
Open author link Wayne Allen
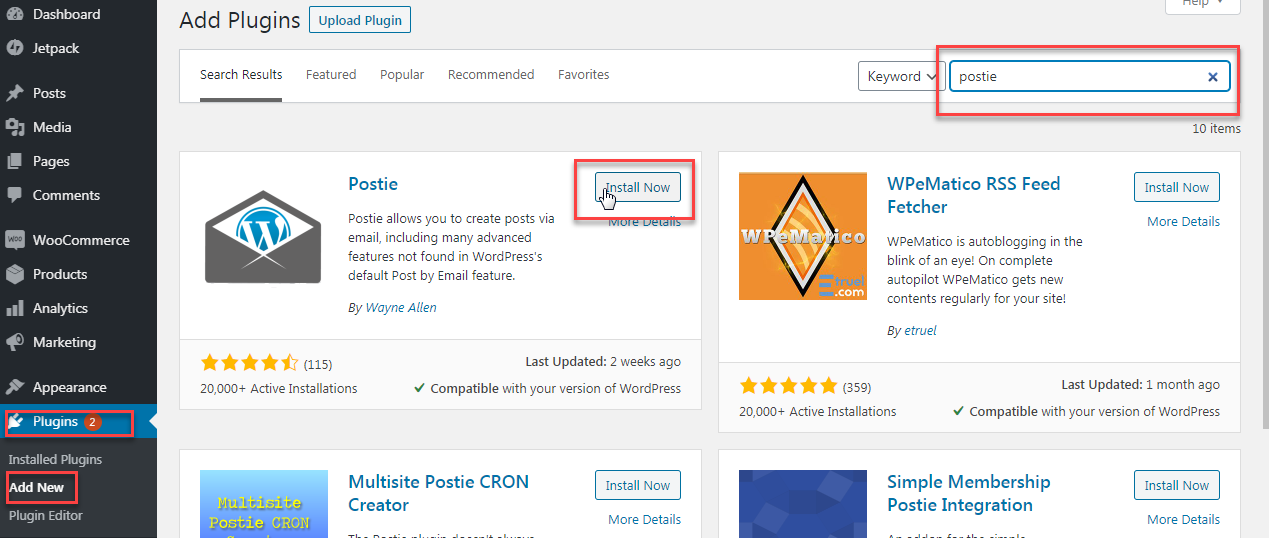tap(401, 308)
